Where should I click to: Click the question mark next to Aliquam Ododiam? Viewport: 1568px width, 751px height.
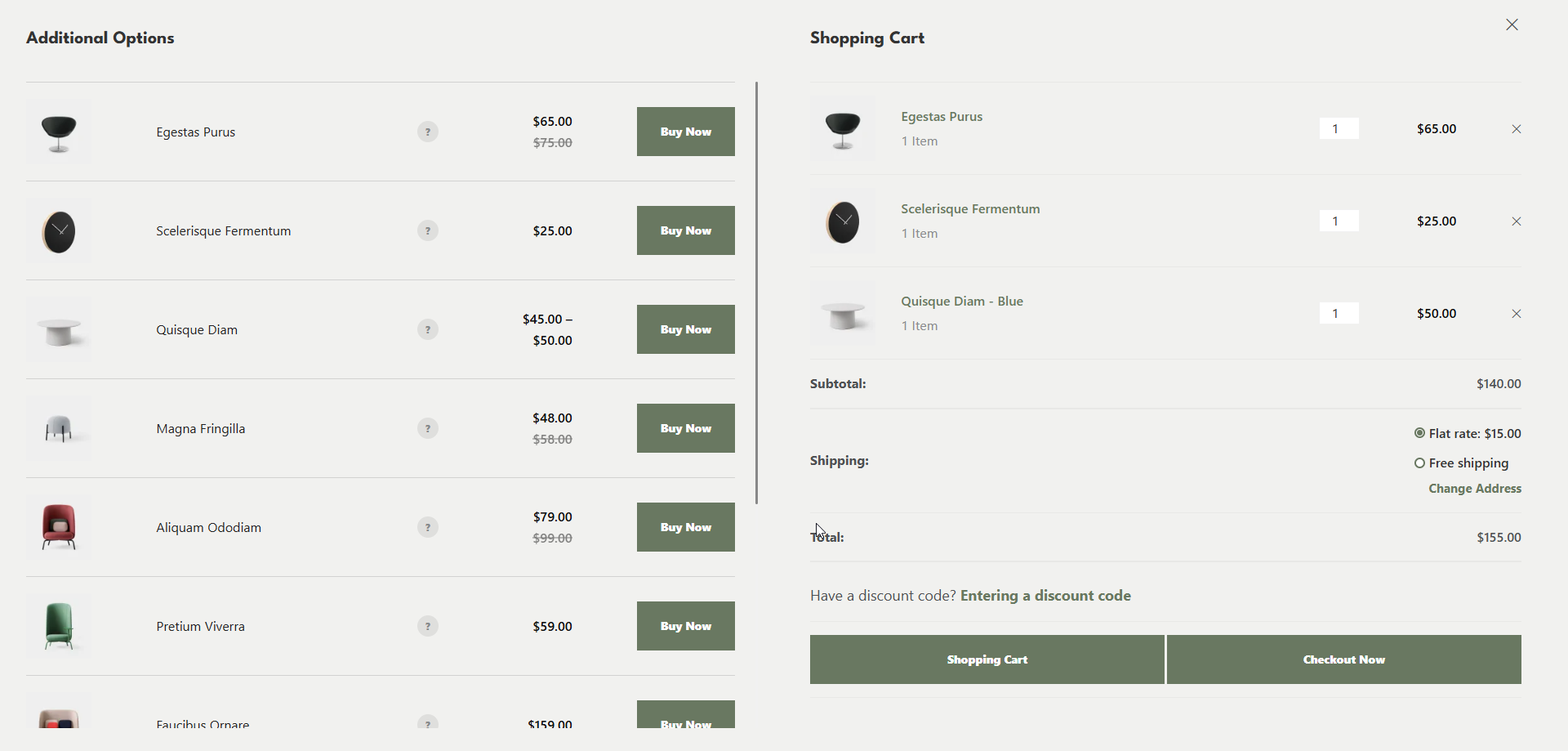(428, 527)
